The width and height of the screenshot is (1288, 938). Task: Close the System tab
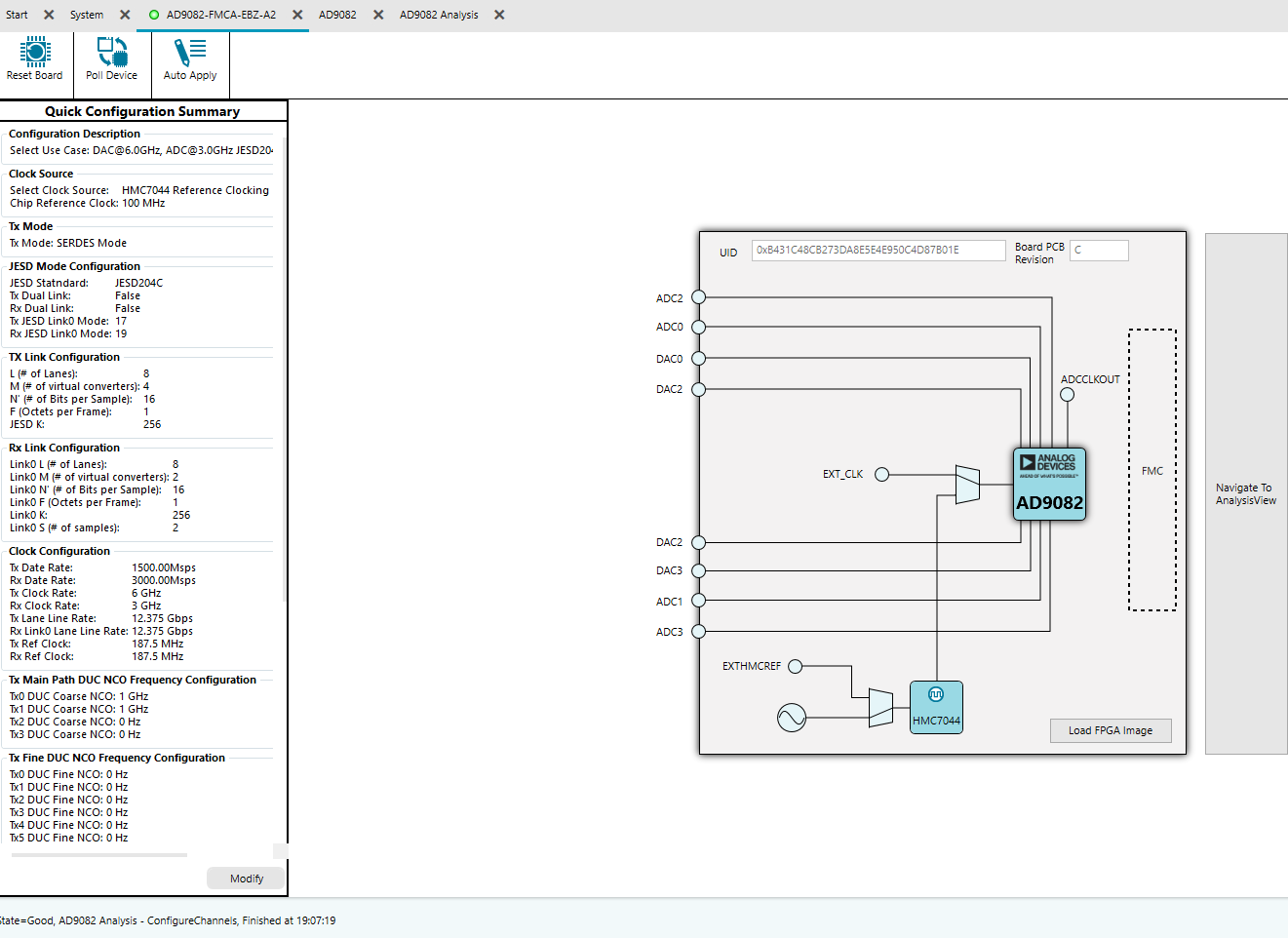point(125,15)
